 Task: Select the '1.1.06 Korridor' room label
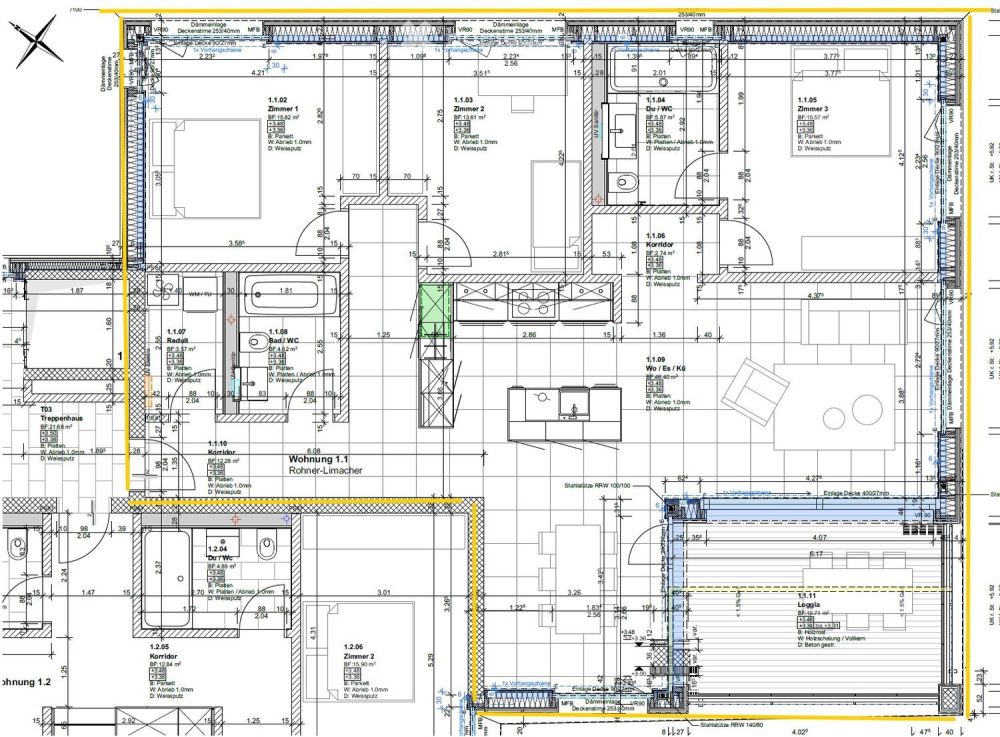[x=659, y=240]
